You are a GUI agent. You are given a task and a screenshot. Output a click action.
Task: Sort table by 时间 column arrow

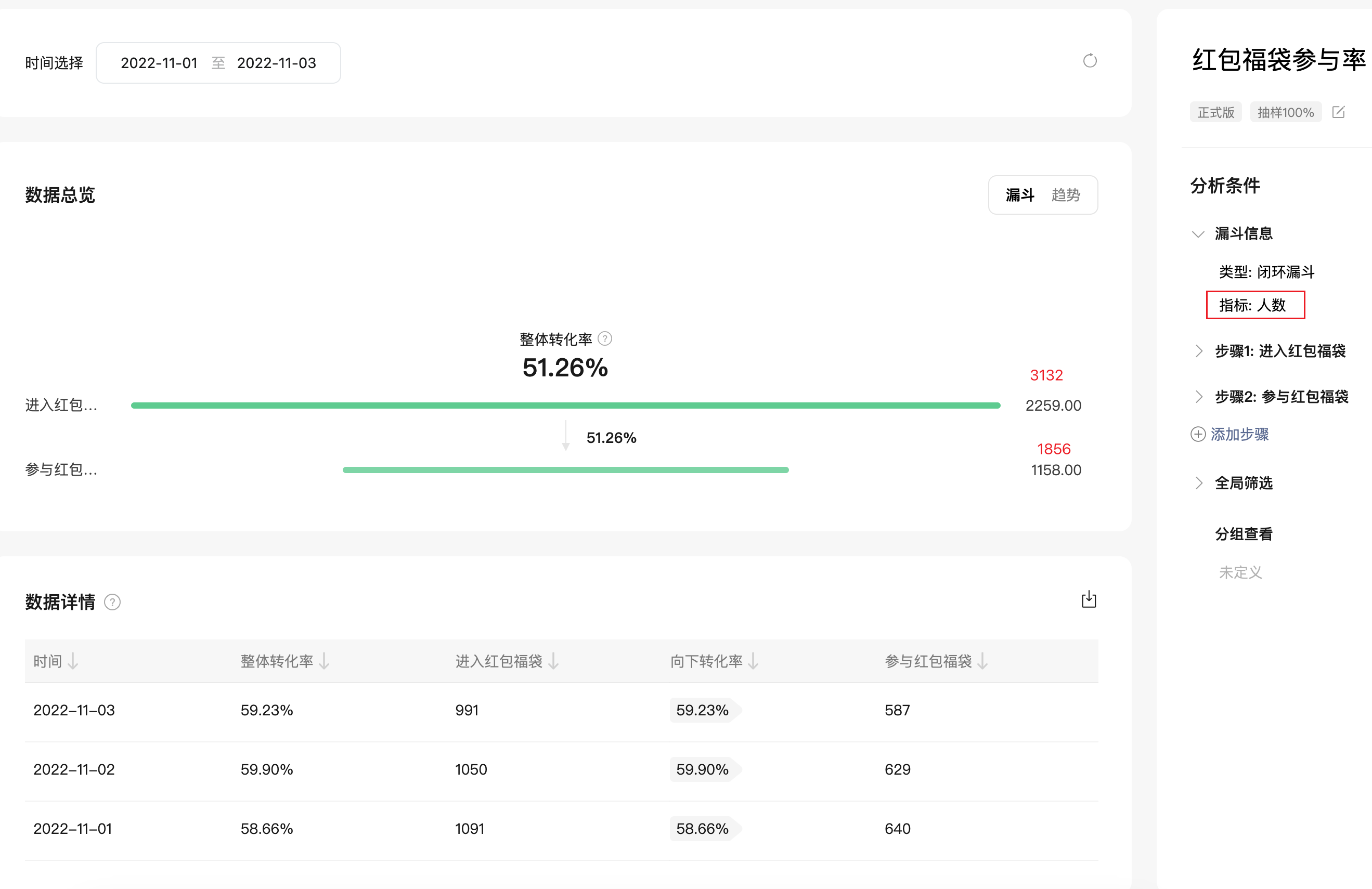(x=73, y=661)
